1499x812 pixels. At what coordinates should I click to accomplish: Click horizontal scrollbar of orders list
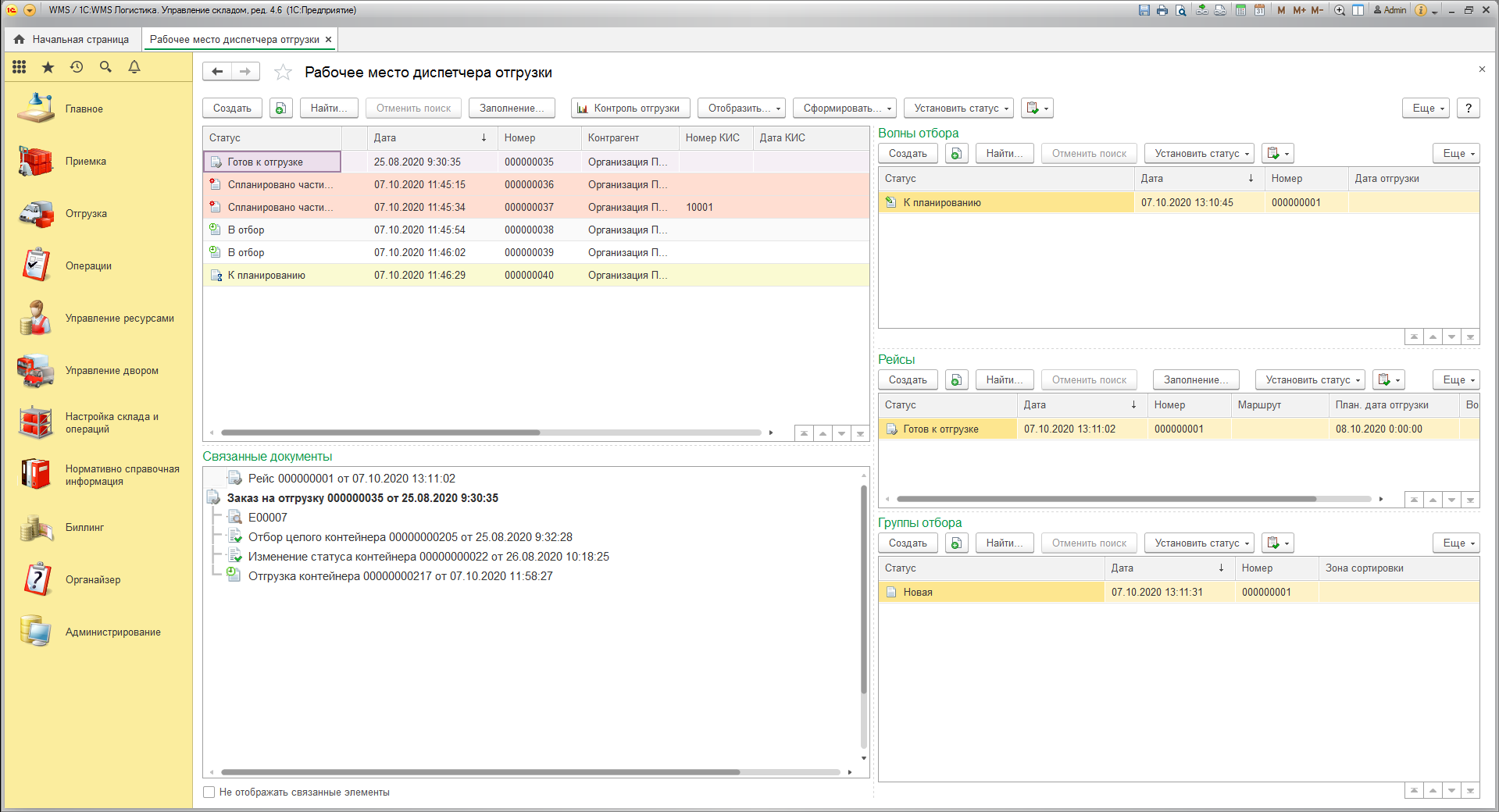point(380,433)
